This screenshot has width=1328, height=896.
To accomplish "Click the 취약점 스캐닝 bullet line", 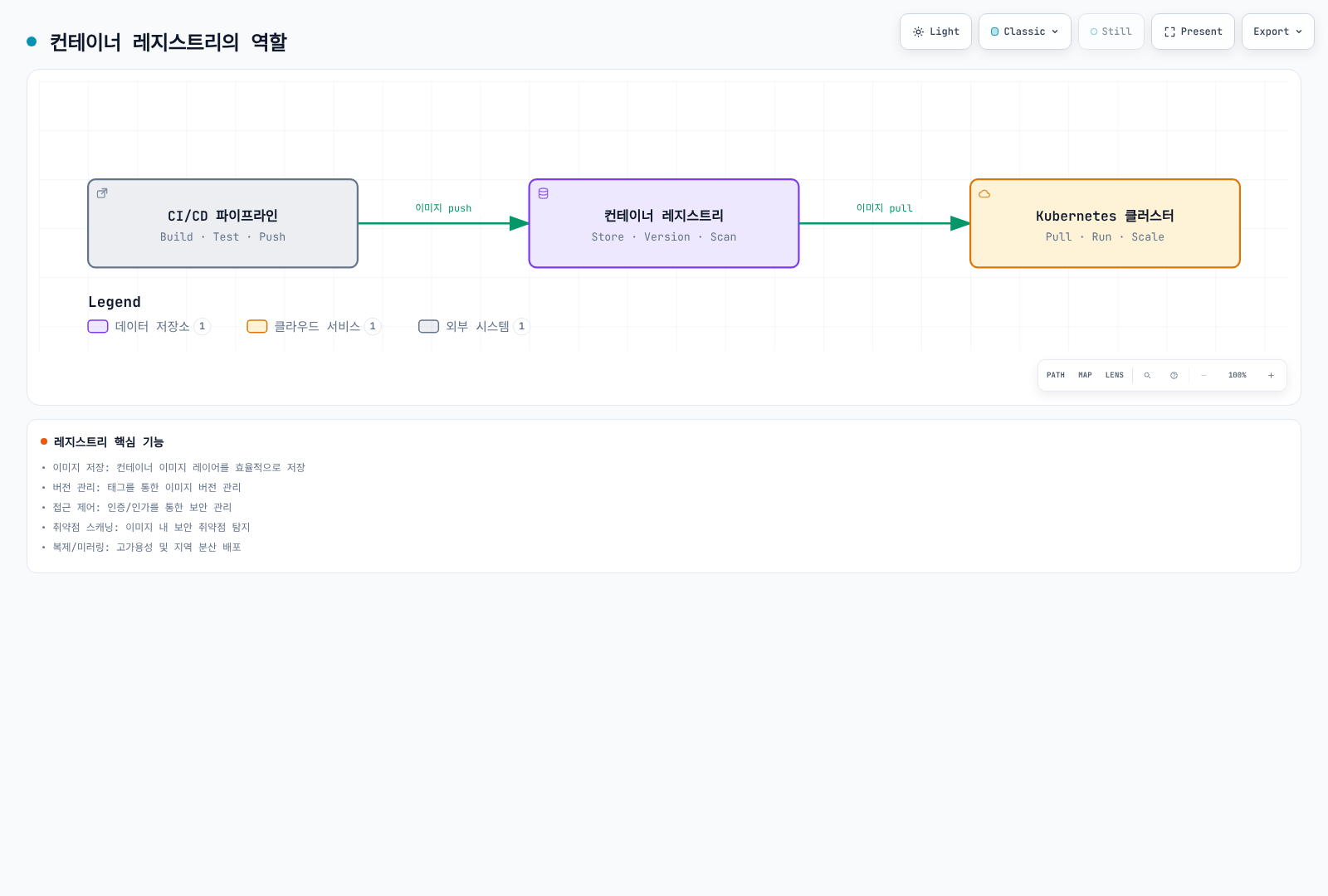I will point(151,528).
